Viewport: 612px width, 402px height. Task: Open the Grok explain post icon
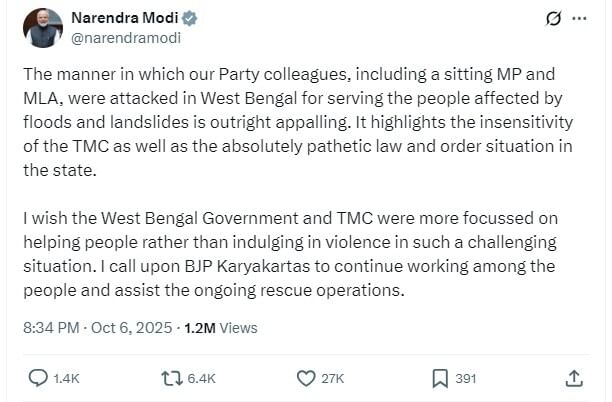[x=551, y=19]
